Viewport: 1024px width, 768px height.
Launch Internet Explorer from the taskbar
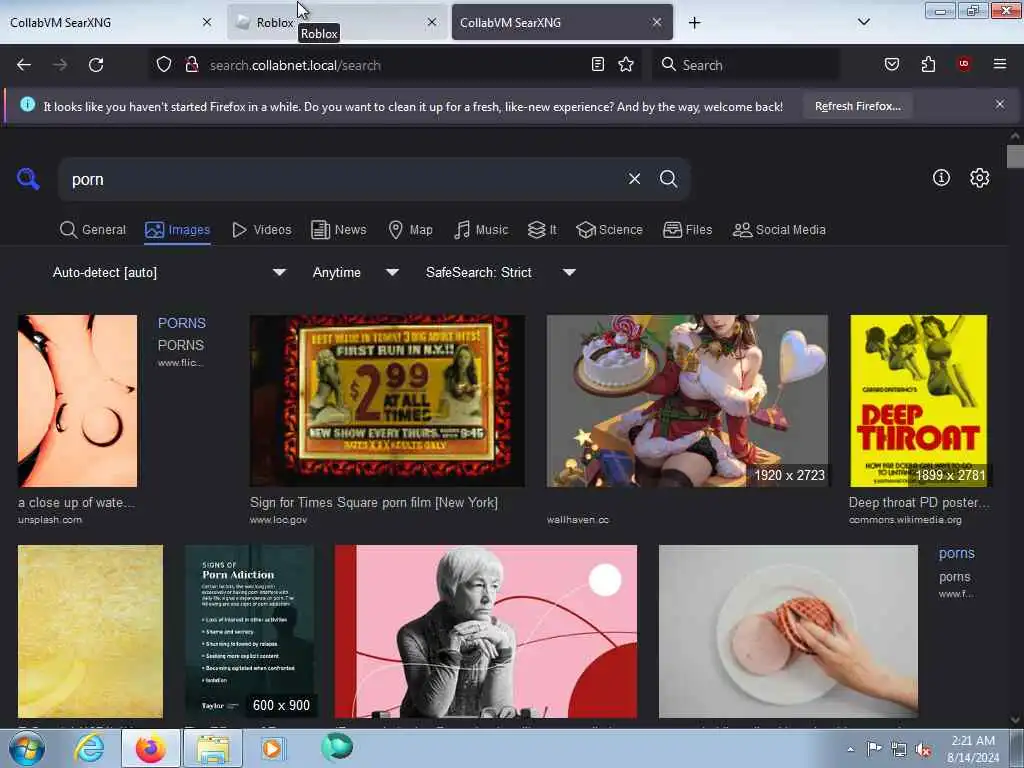(89, 748)
